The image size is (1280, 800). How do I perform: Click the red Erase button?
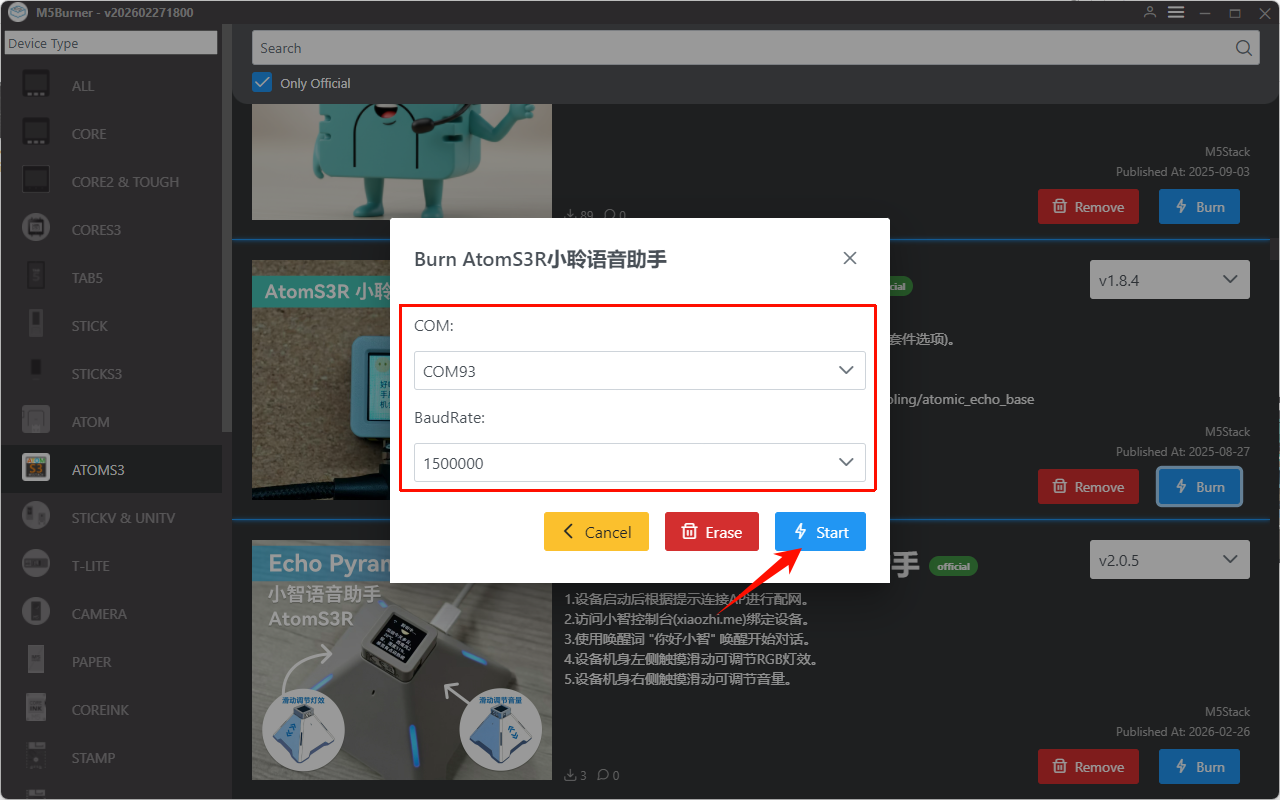(711, 532)
